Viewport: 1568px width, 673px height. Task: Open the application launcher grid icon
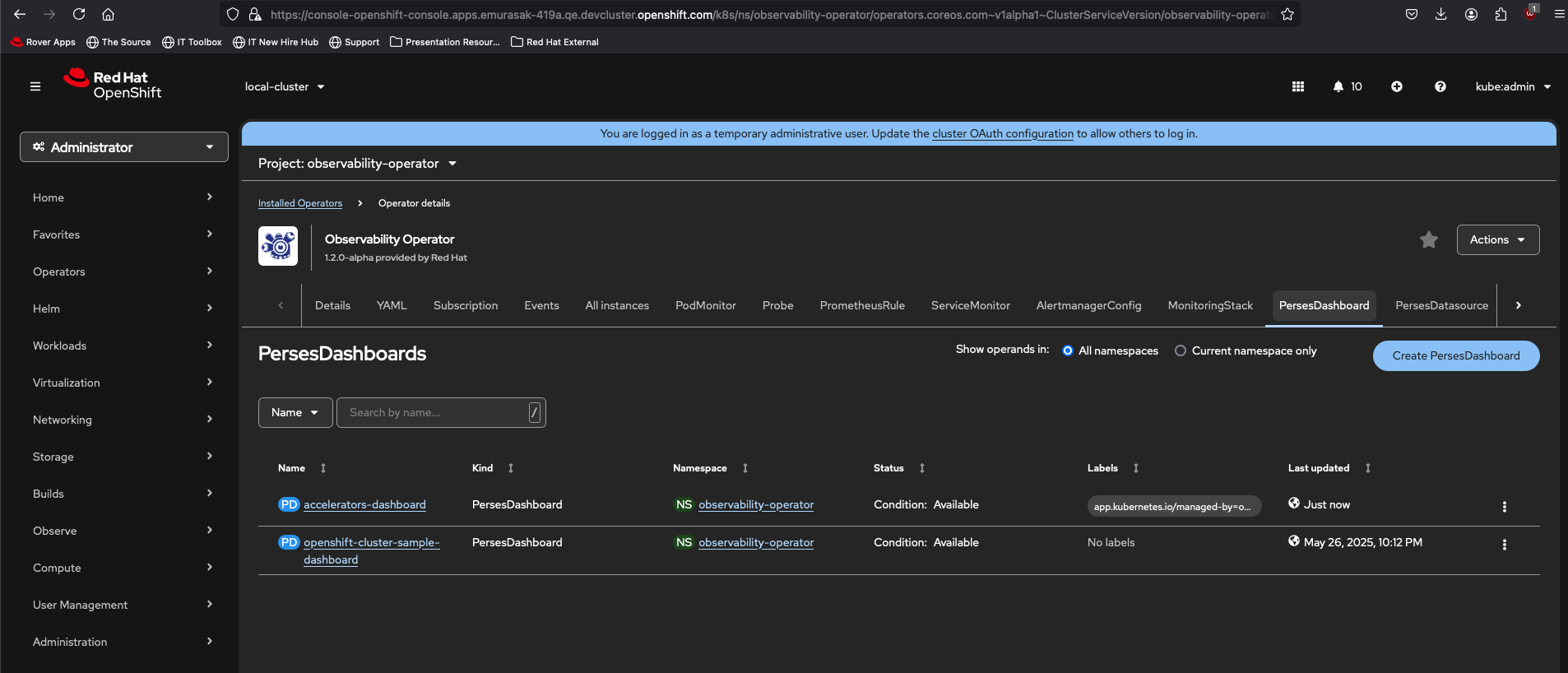[x=1298, y=86]
